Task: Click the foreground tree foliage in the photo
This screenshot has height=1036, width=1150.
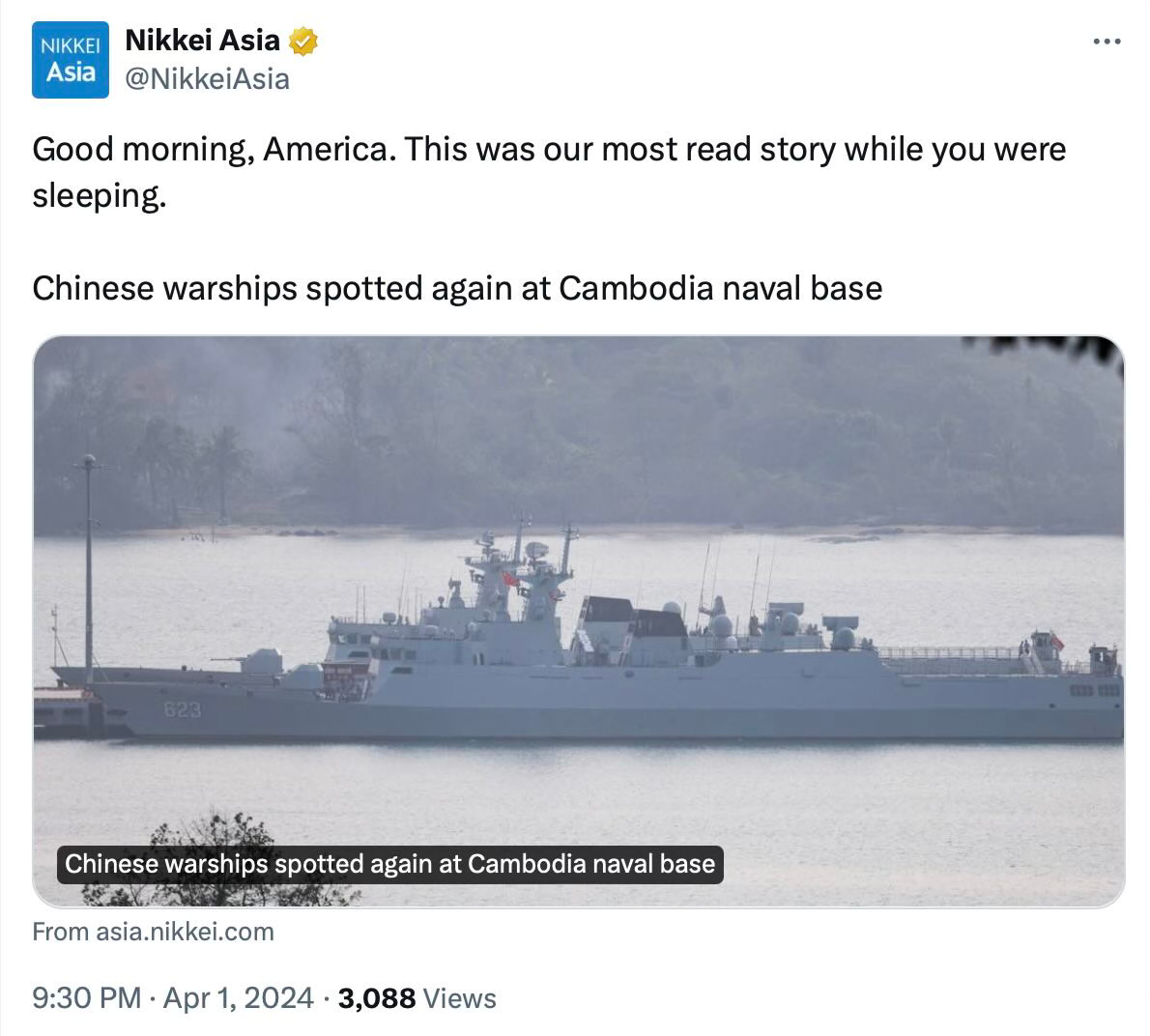Action: pos(220,858)
